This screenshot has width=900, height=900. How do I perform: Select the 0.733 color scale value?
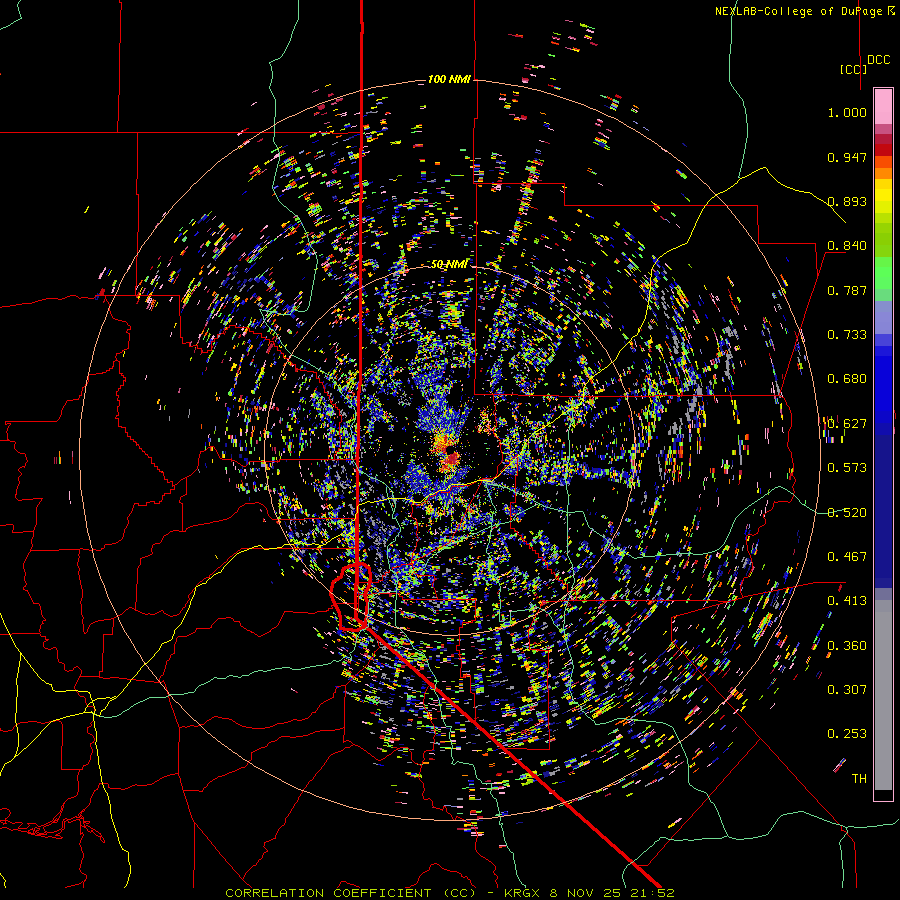[847, 335]
